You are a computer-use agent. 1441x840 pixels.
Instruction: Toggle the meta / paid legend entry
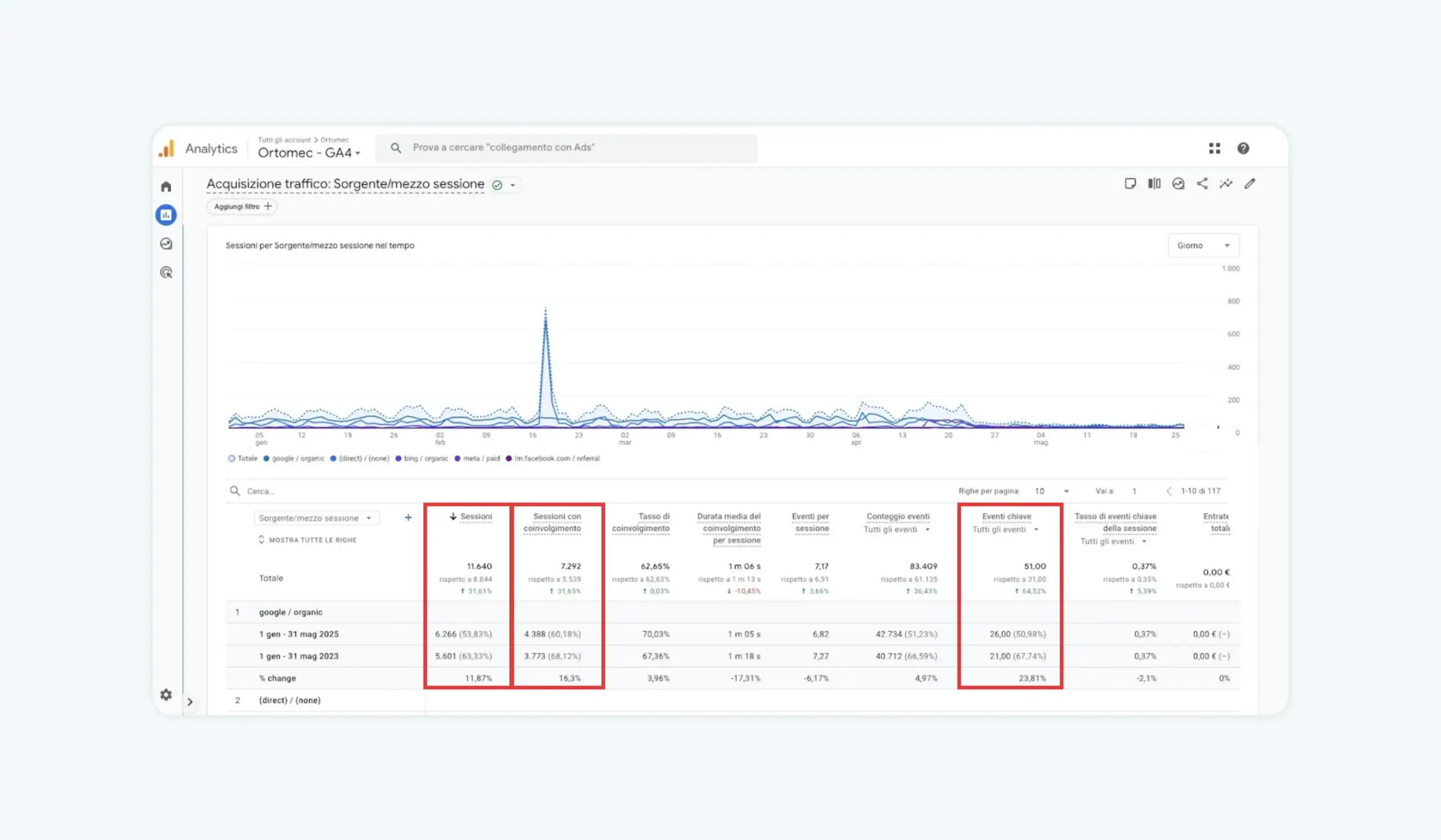(x=477, y=459)
